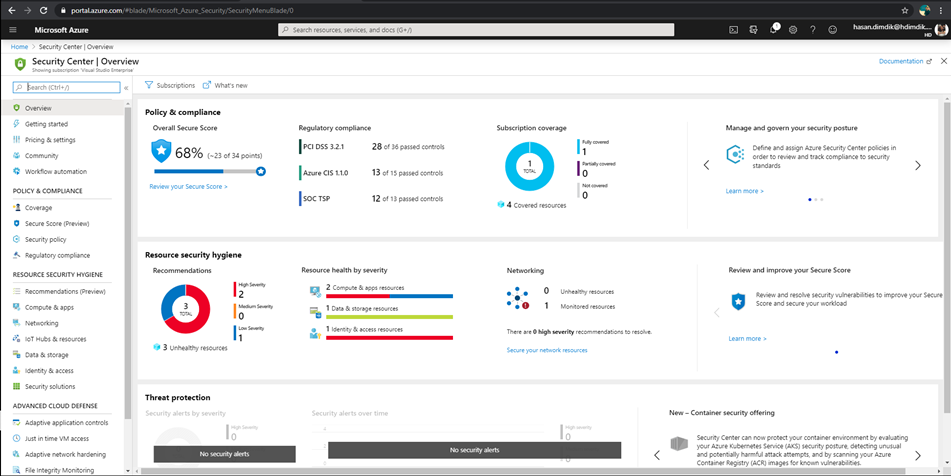Show previous container security card

tap(657, 455)
